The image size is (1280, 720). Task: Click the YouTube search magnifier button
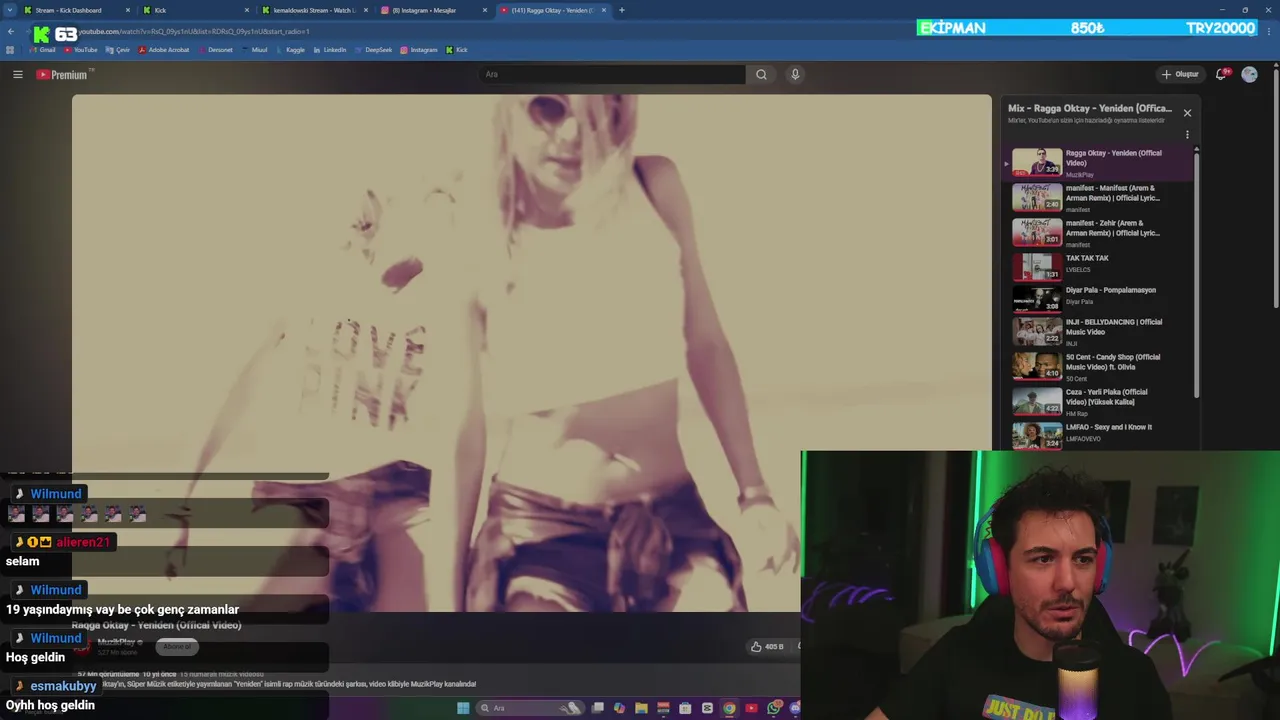[x=761, y=74]
